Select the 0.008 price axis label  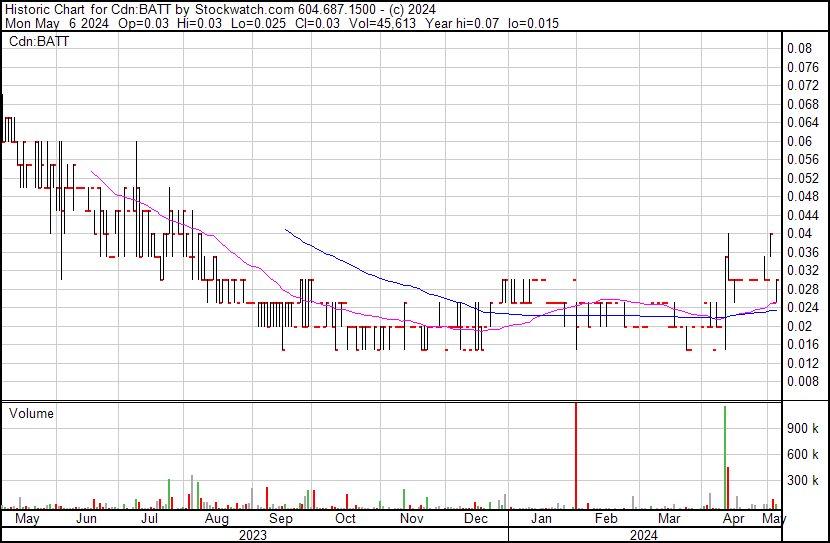[x=803, y=381]
